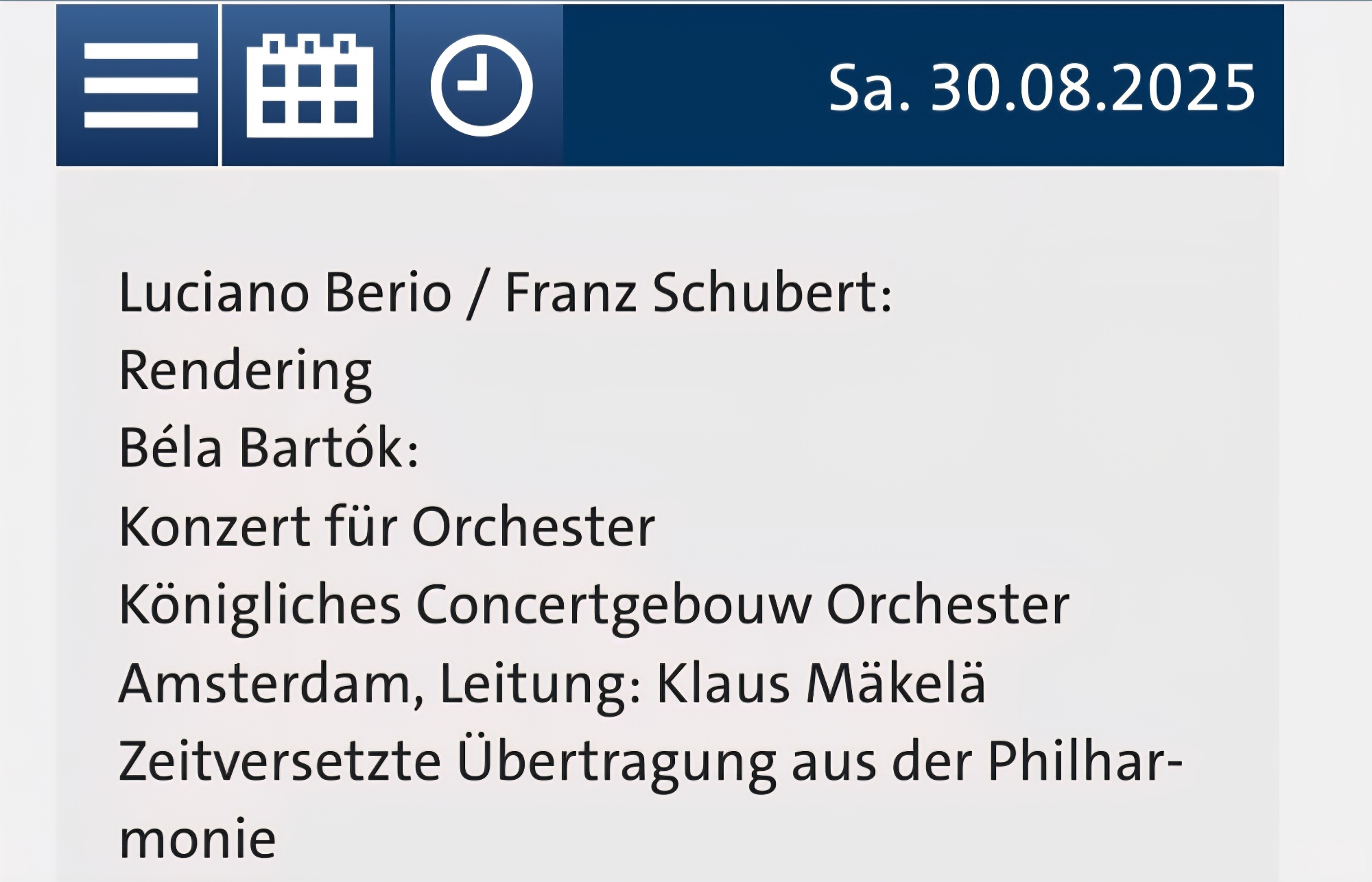Click the conductor name Klaus Mäkelä

pos(821,684)
